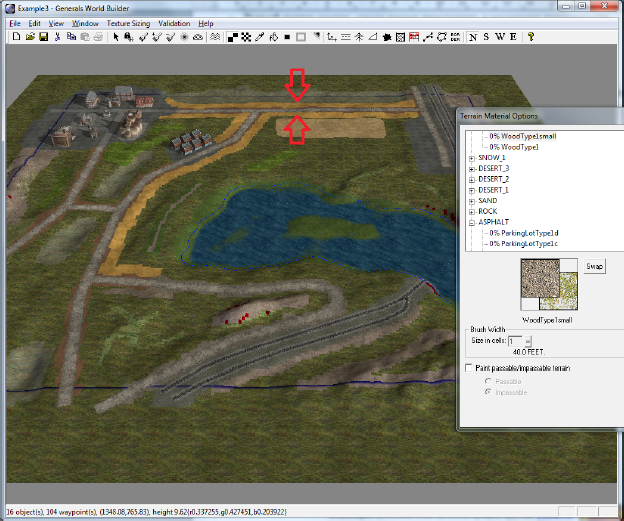The height and width of the screenshot is (521, 624).
Task: Open the Texture Sizing menu
Action: coord(127,23)
